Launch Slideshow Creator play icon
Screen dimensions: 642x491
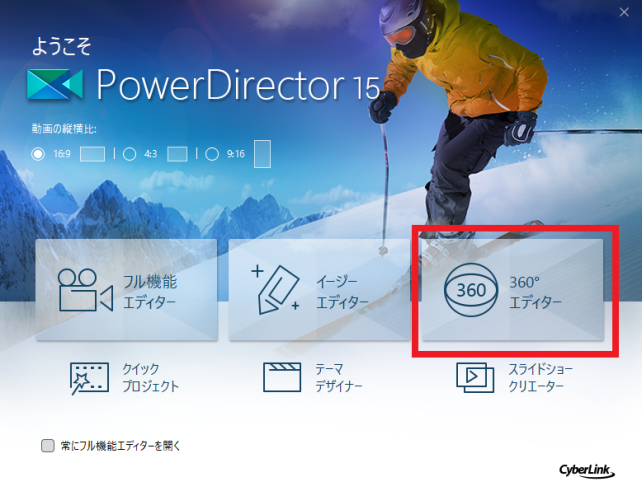(x=475, y=377)
